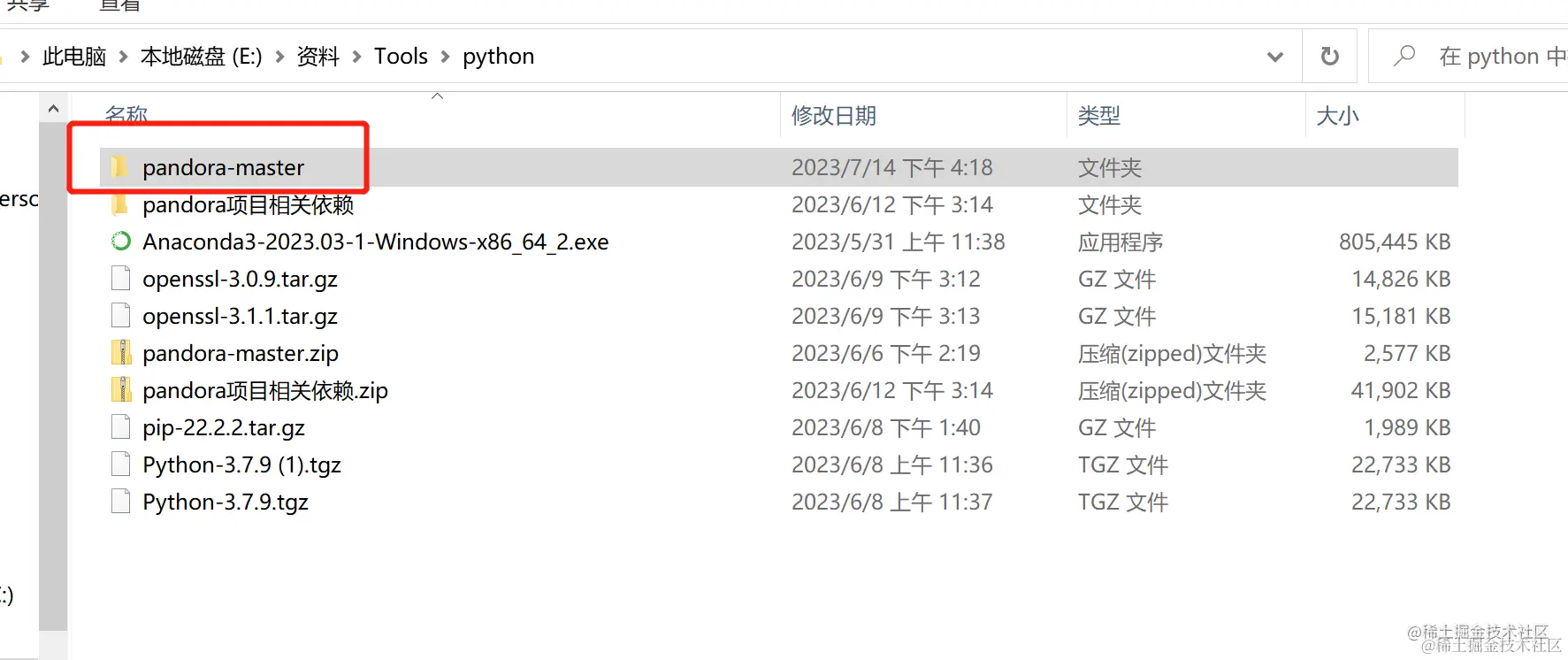Go to 本地磁盘 (E:) in the breadcrumb

[202, 57]
